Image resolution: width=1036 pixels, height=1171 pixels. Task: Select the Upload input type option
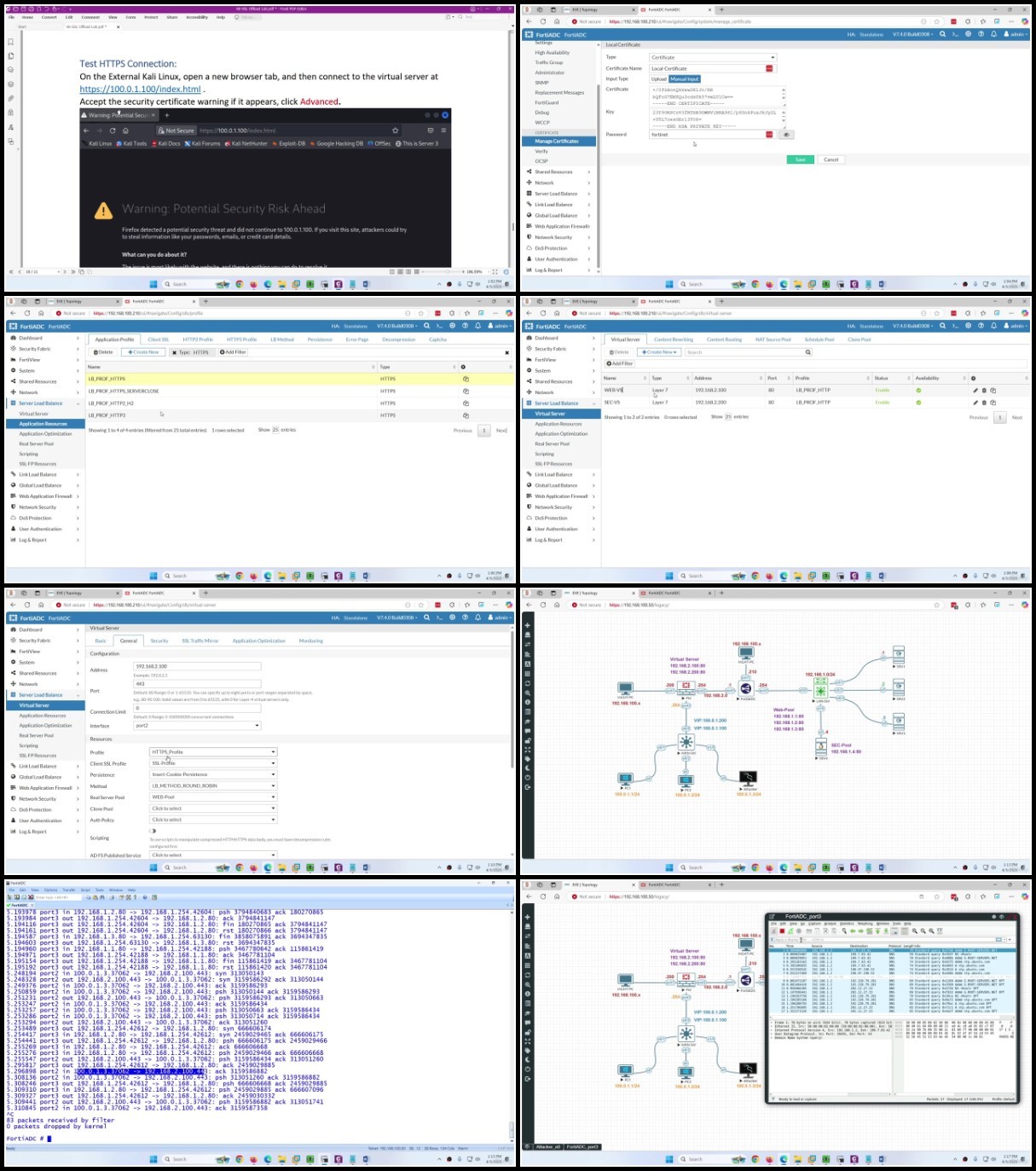point(659,78)
